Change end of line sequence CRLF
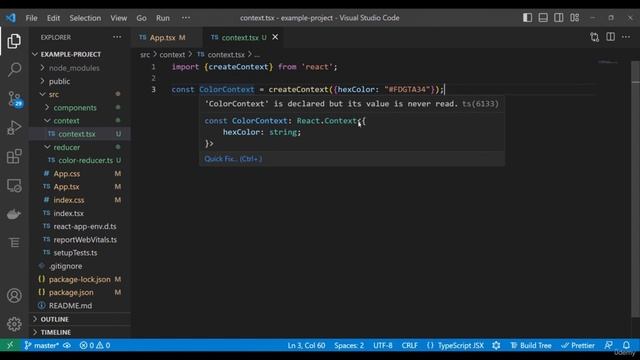640x360 pixels. (x=409, y=345)
